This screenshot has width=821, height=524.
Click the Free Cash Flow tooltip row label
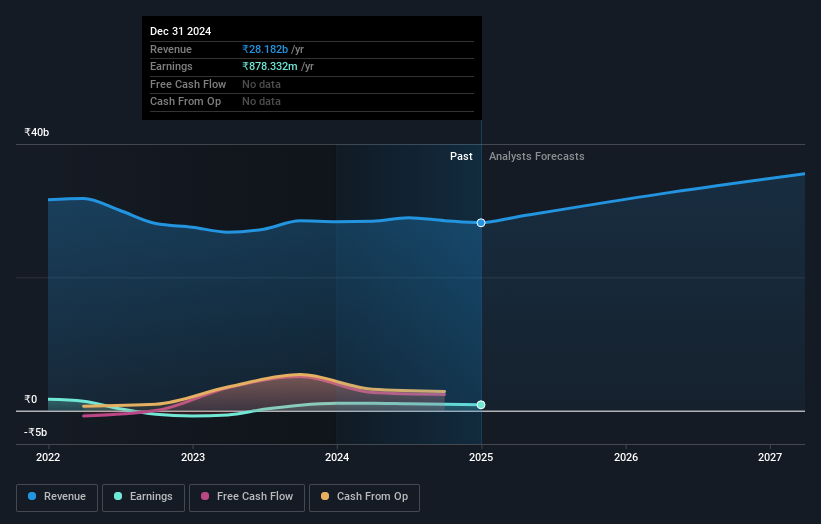click(x=188, y=84)
